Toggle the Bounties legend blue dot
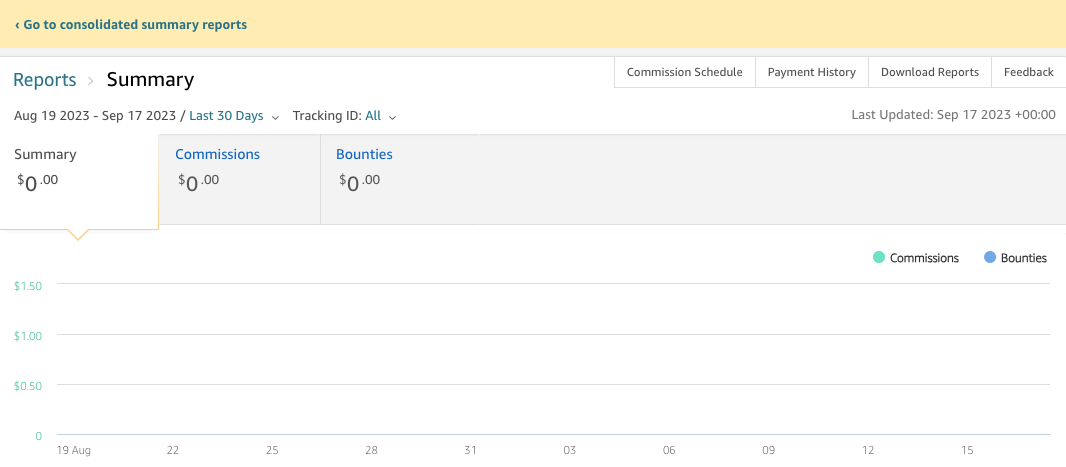1066x467 pixels. (990, 258)
